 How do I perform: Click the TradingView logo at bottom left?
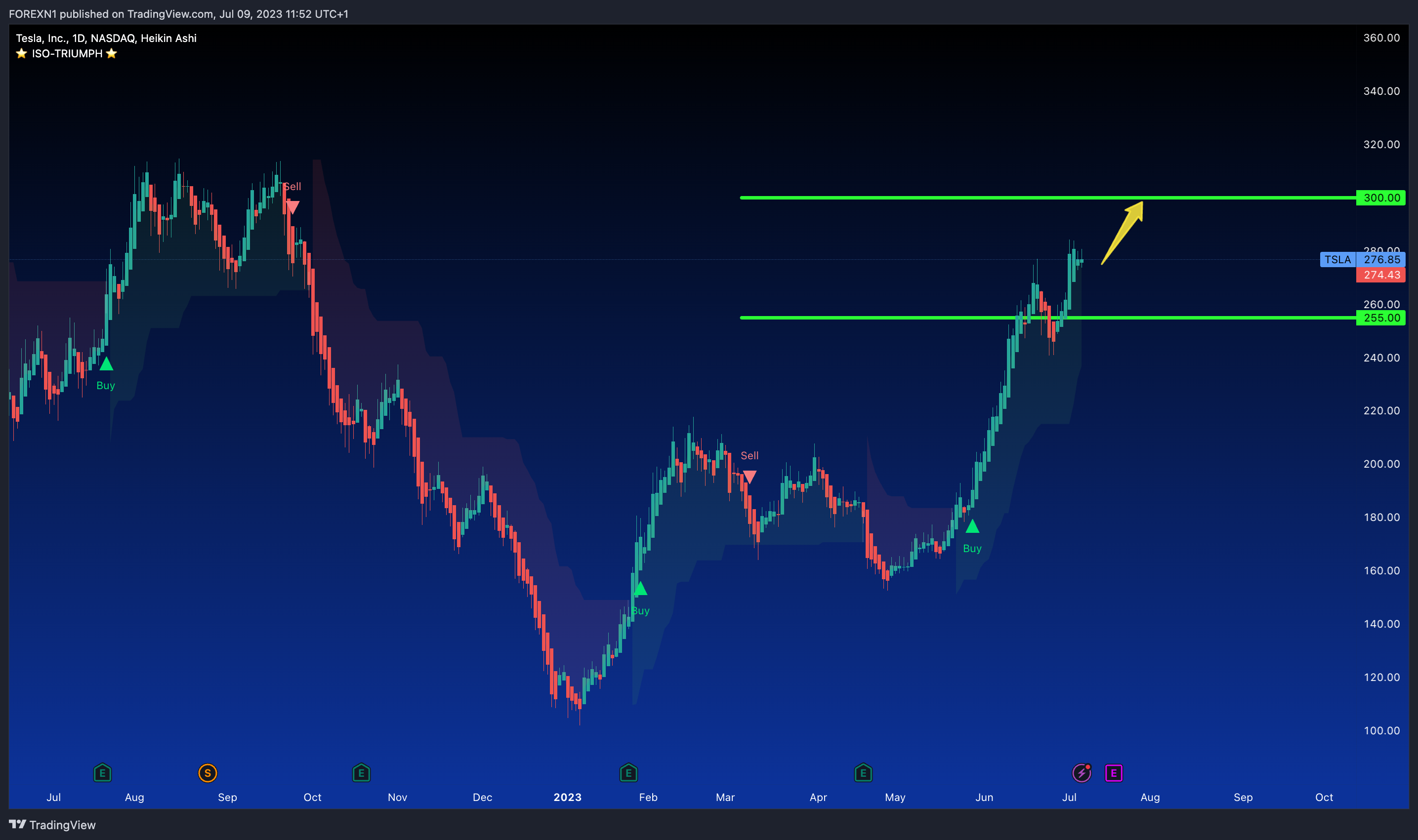pos(53,825)
